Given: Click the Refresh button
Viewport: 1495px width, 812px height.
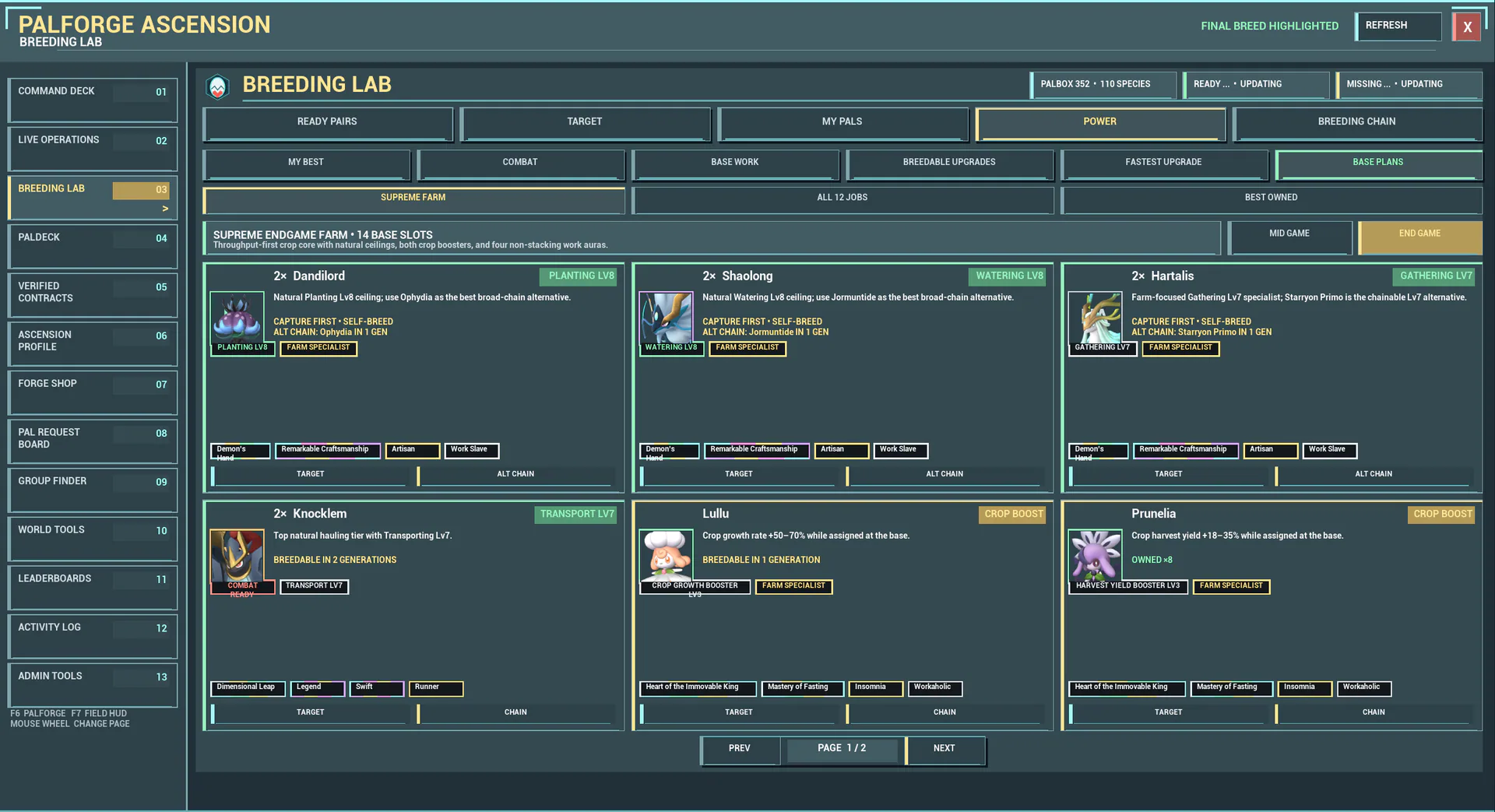Looking at the screenshot, I should pos(1398,26).
